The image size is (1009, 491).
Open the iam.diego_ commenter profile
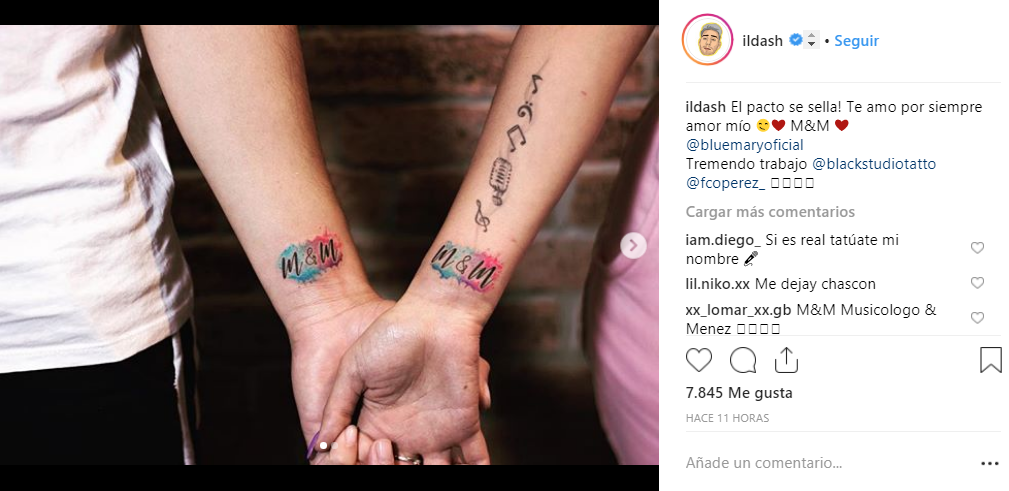(x=723, y=240)
